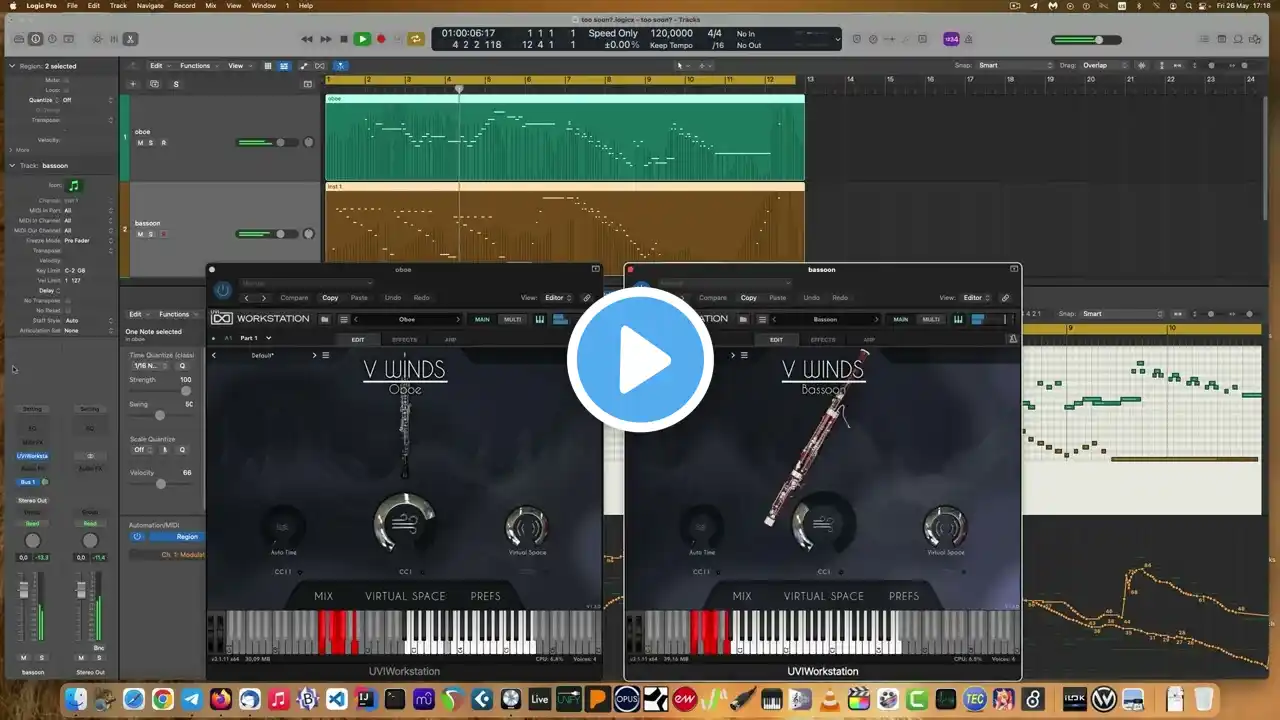Open the Mix menu
The width and height of the screenshot is (1280, 720).
pyautogui.click(x=211, y=5)
